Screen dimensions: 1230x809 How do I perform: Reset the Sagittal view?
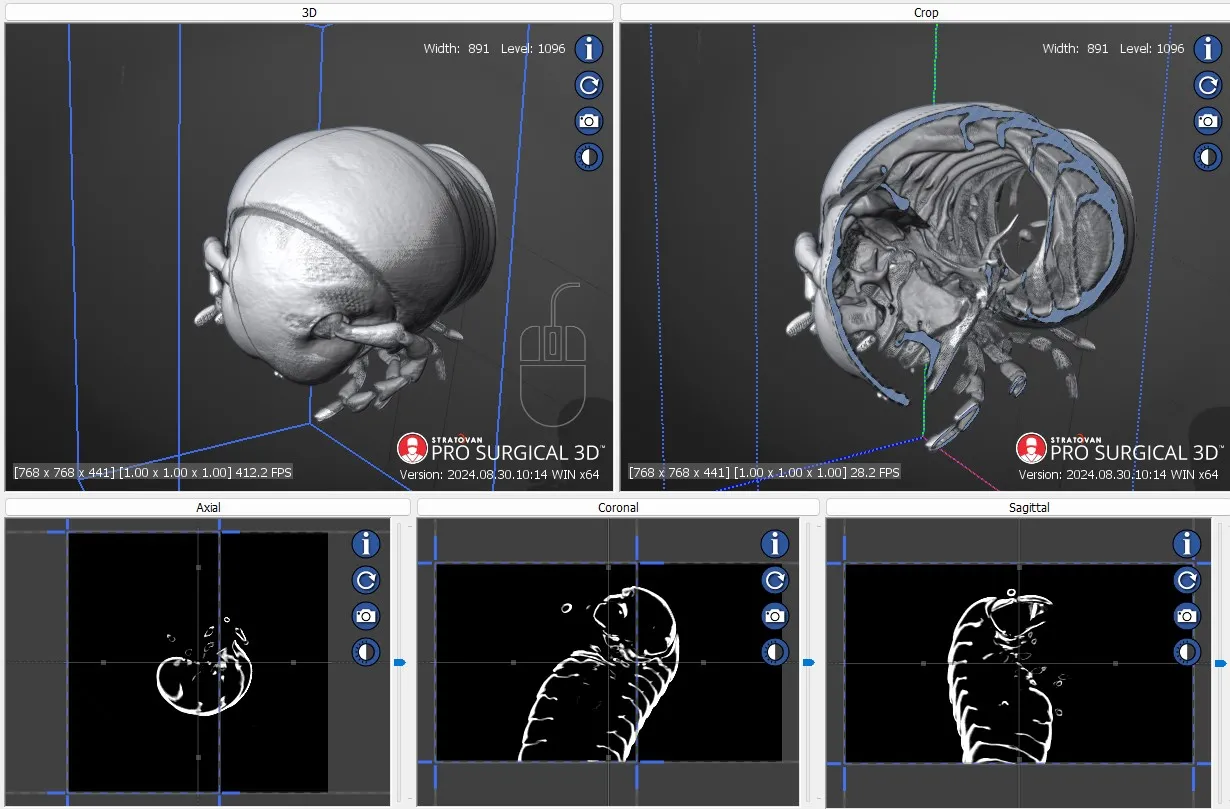pyautogui.click(x=1186, y=580)
